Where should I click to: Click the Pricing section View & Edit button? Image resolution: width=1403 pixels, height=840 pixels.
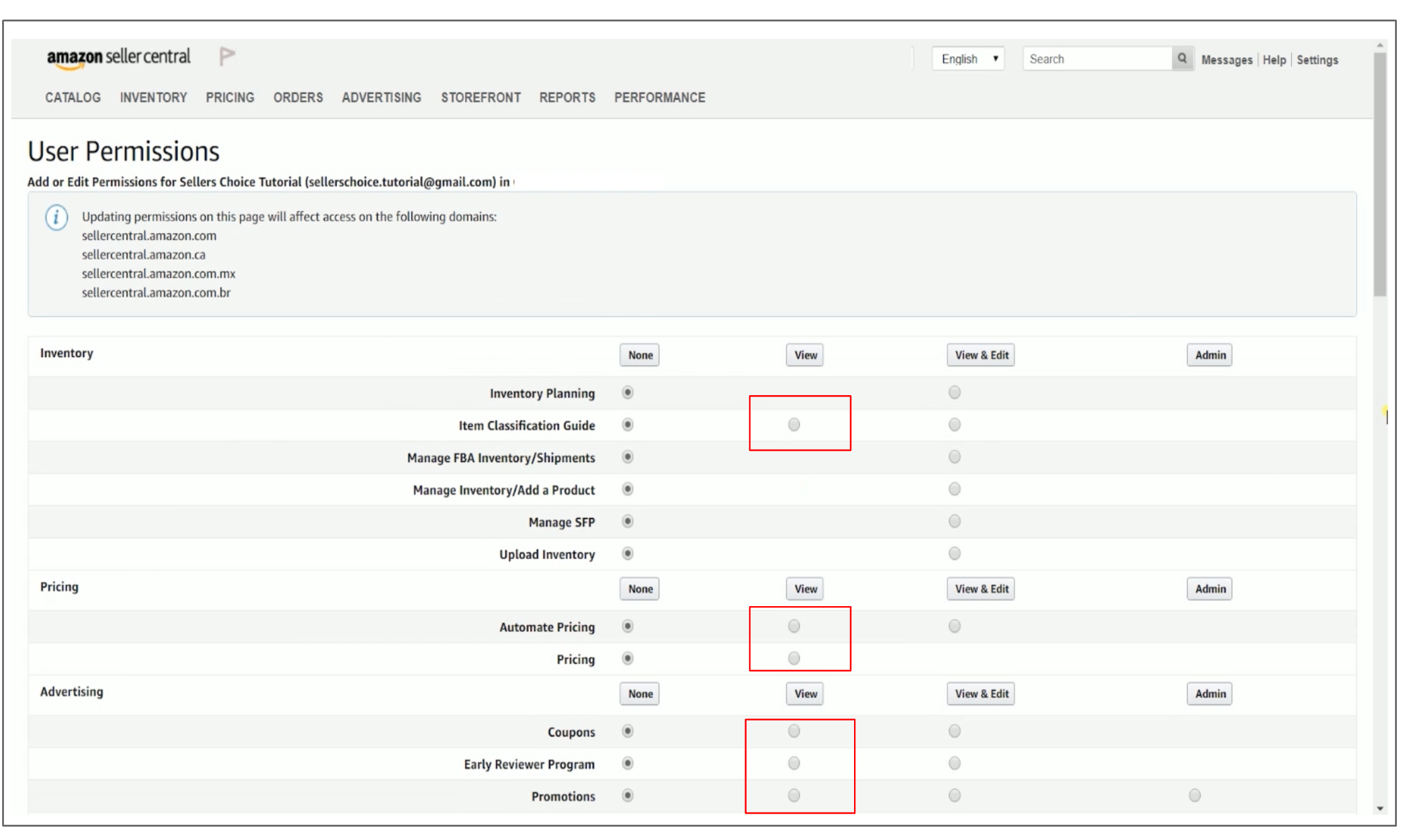[x=981, y=589]
